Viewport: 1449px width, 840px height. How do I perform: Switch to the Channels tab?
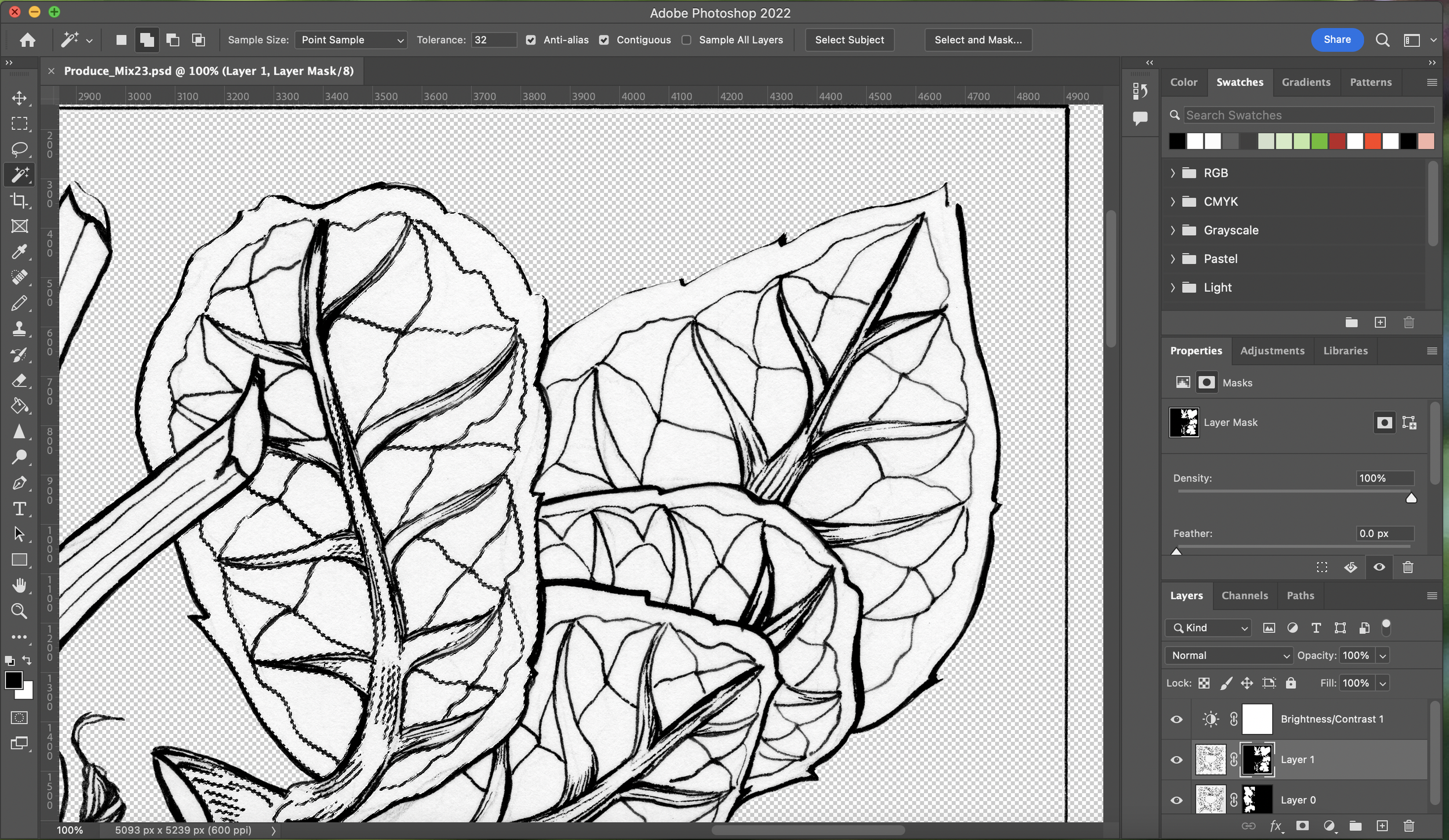coord(1244,596)
